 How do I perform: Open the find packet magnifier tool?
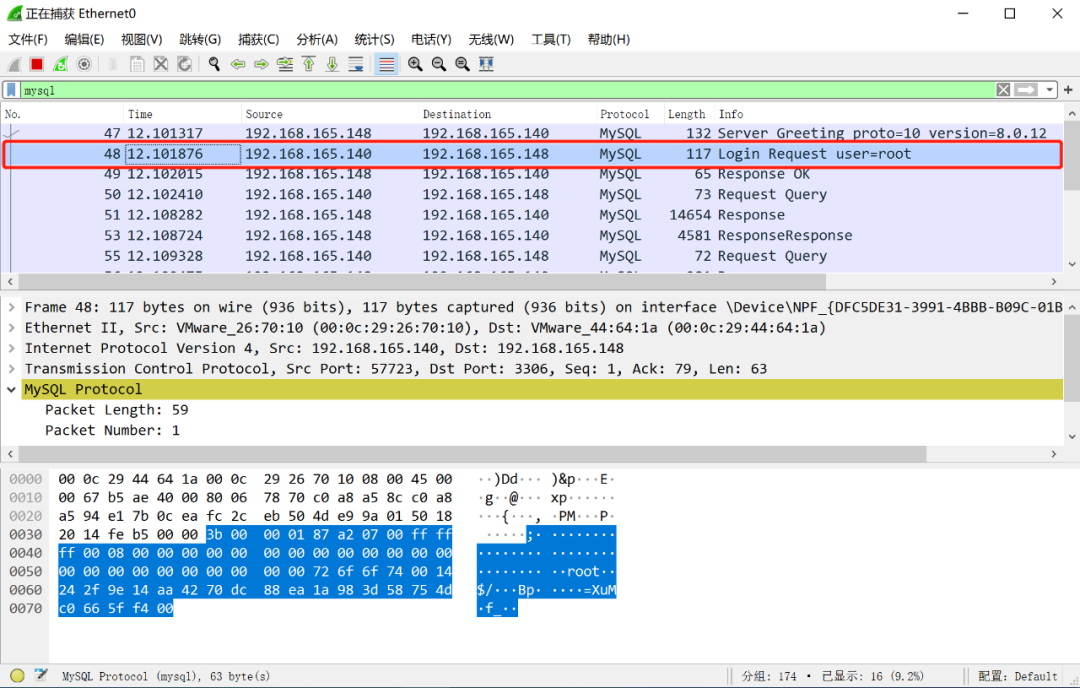[214, 64]
